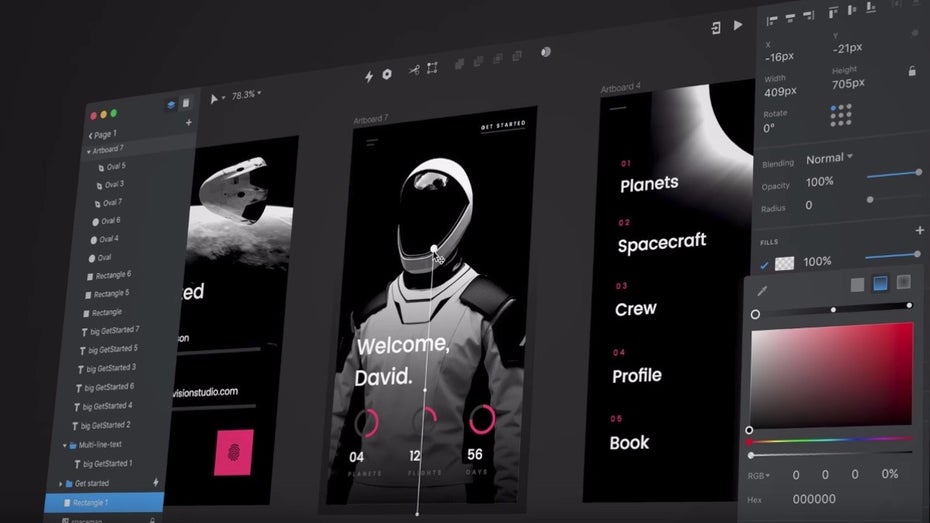Viewport: 930px width, 523px height.
Task: Open the 78.3% zoom level dropdown
Action: coord(246,95)
